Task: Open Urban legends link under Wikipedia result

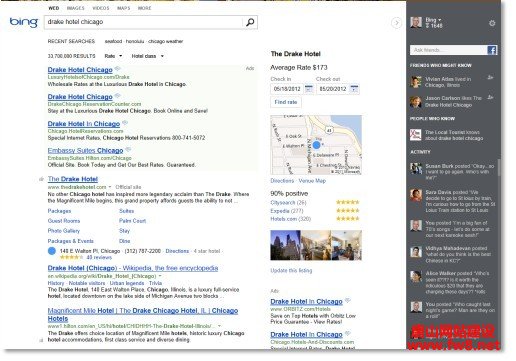Action: pos(127,283)
